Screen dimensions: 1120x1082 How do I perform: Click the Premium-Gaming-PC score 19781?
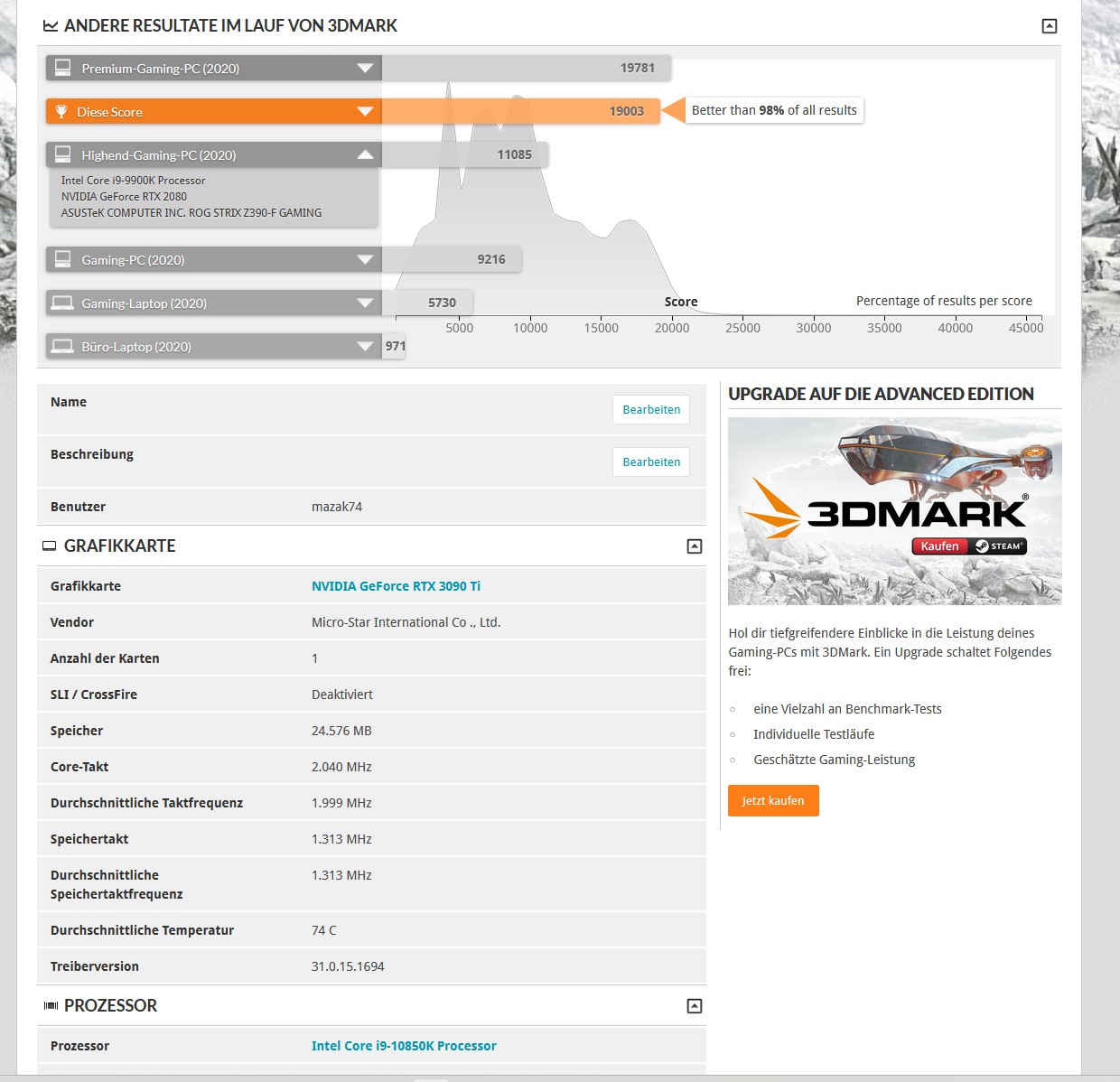click(638, 68)
